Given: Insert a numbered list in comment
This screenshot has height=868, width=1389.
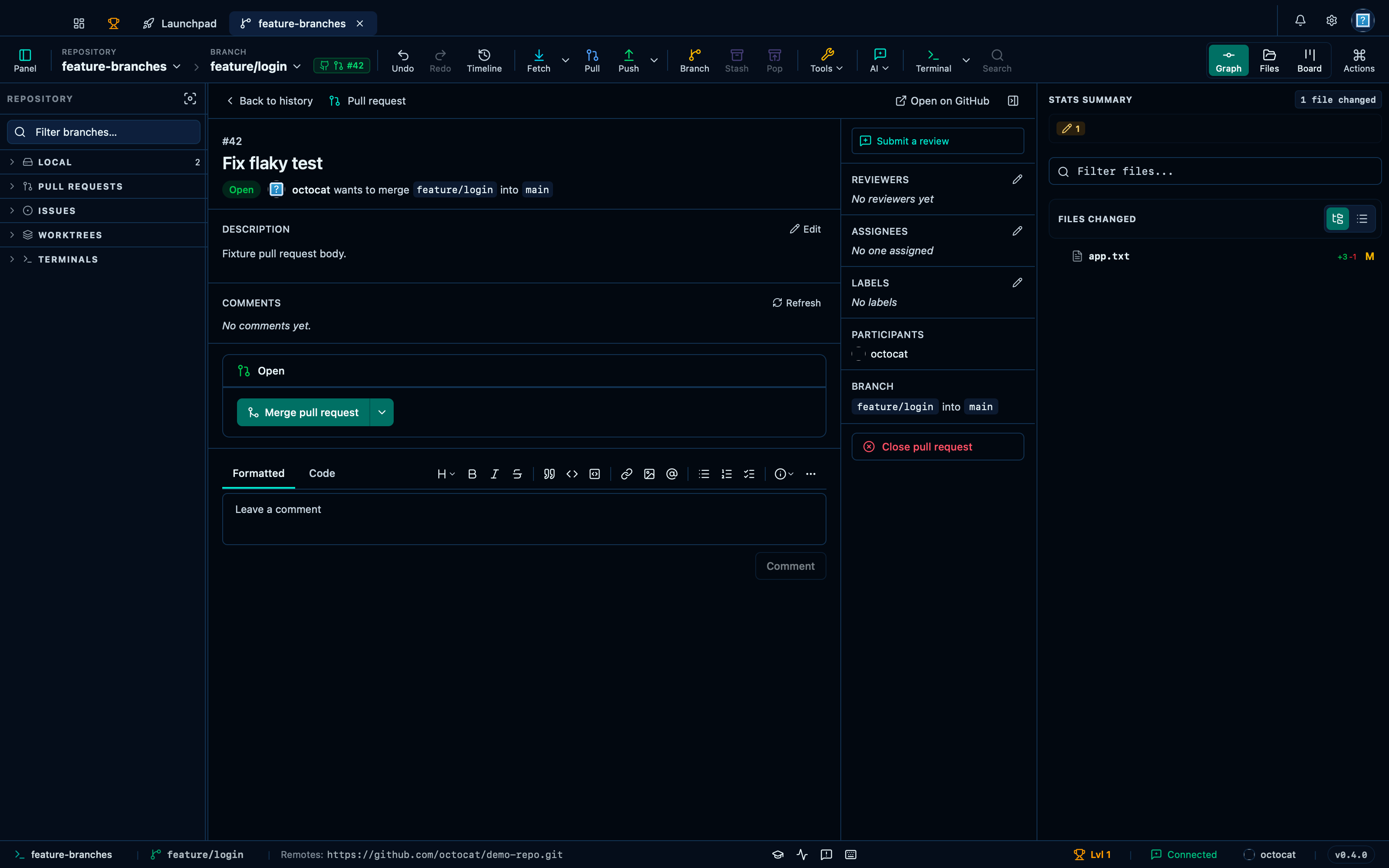Looking at the screenshot, I should 727,473.
